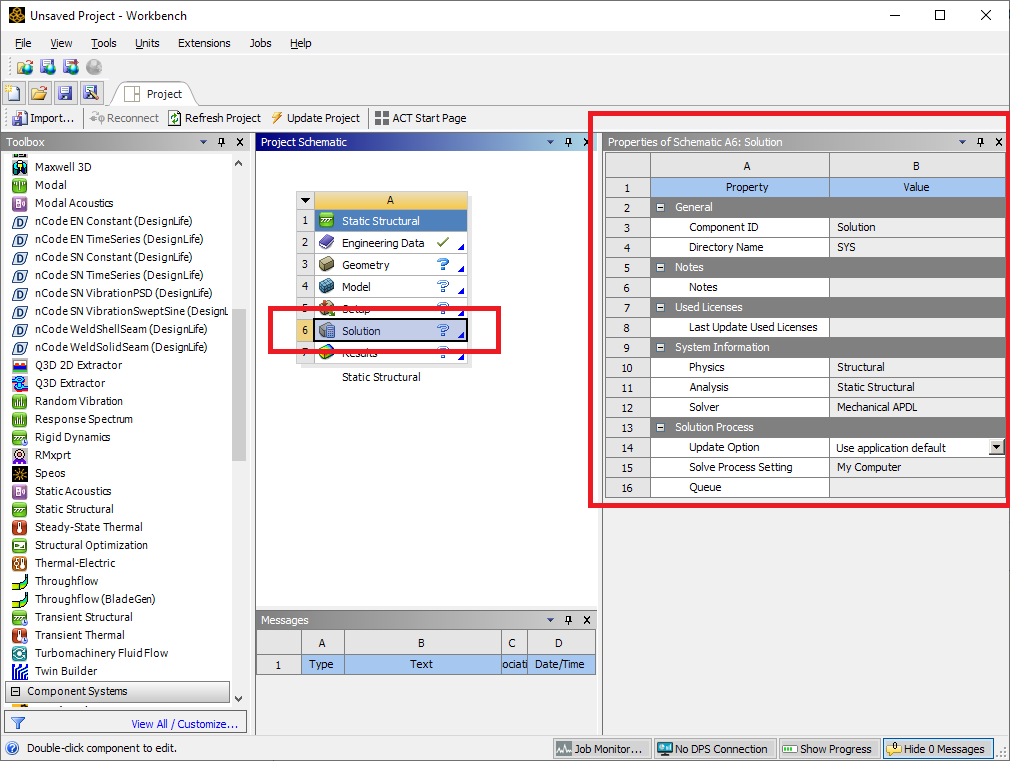Collapse the Component Systems section
Image resolution: width=1010 pixels, height=761 pixels.
pos(16,691)
